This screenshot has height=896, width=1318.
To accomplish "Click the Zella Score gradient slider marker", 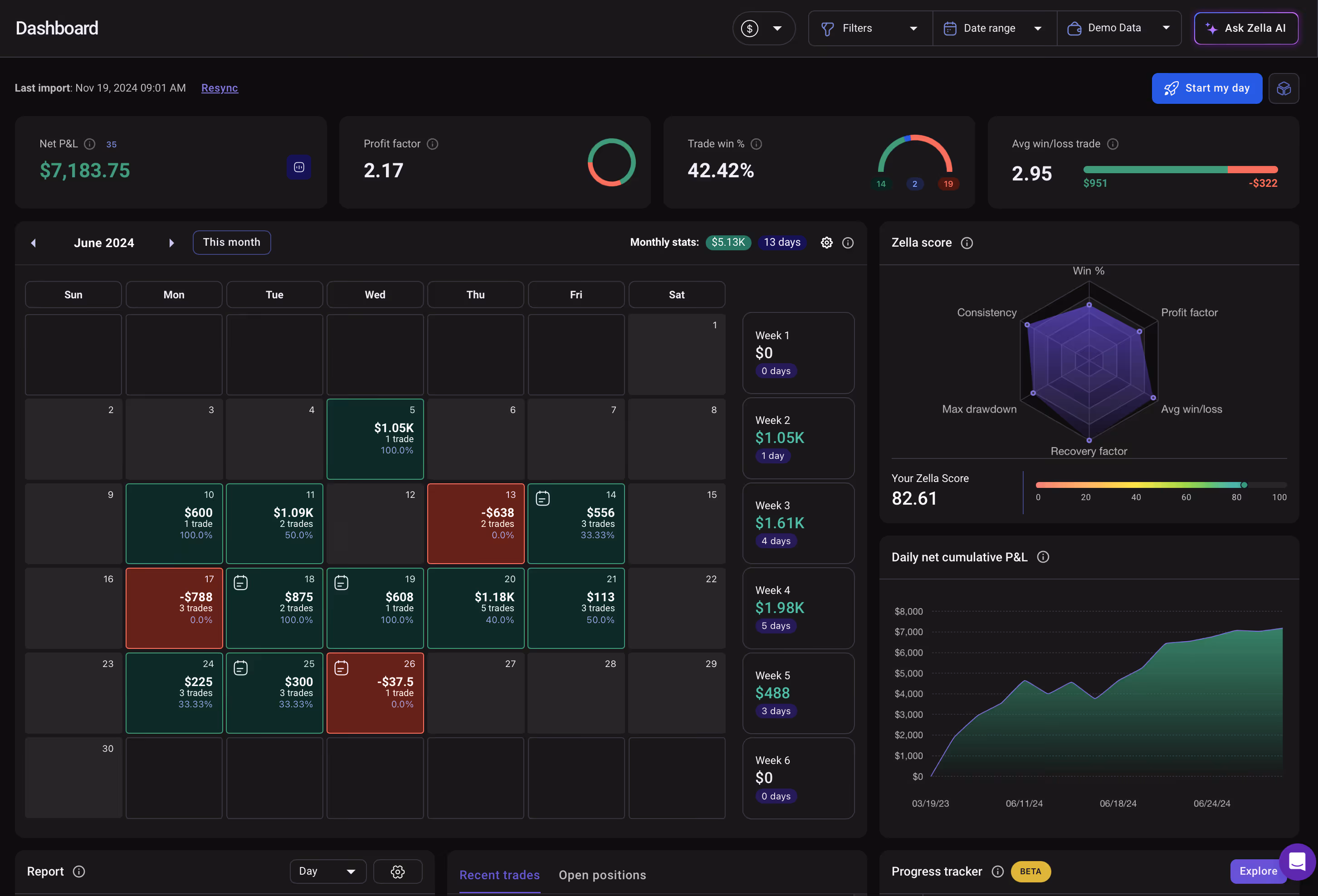I will point(1244,485).
